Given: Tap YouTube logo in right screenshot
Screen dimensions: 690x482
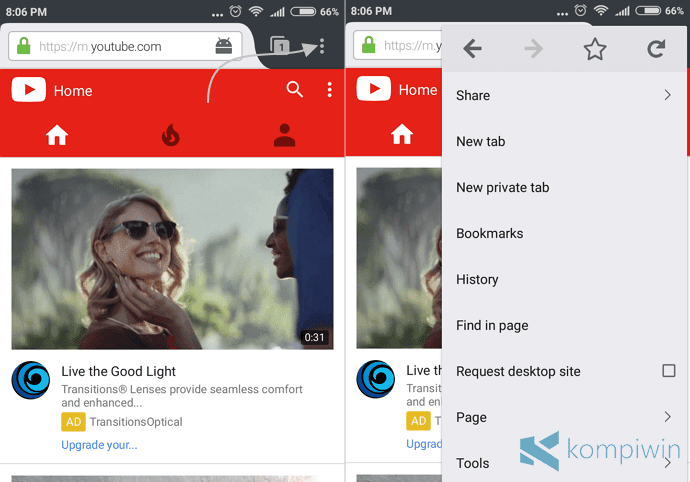Looking at the screenshot, I should click(374, 88).
